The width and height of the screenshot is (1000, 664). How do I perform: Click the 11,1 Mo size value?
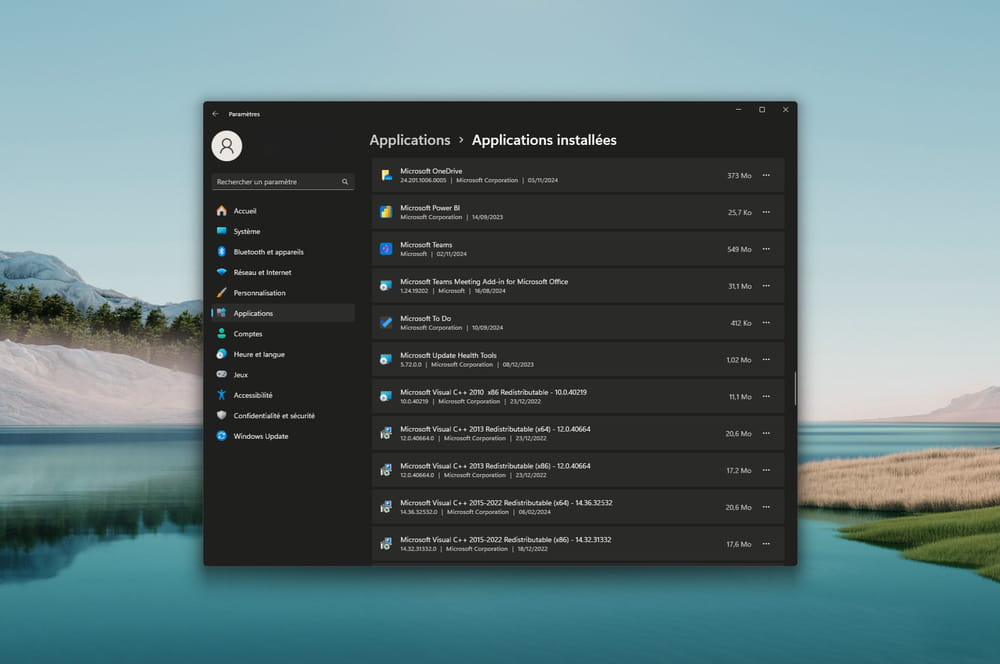click(x=740, y=397)
